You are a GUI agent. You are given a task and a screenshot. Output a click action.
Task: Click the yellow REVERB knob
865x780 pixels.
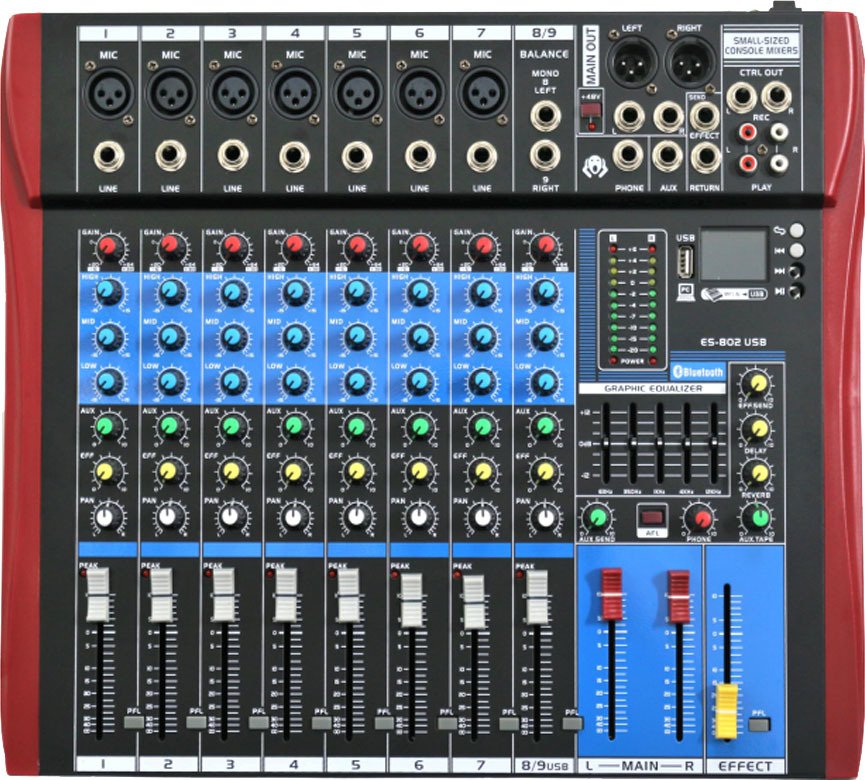click(x=759, y=473)
